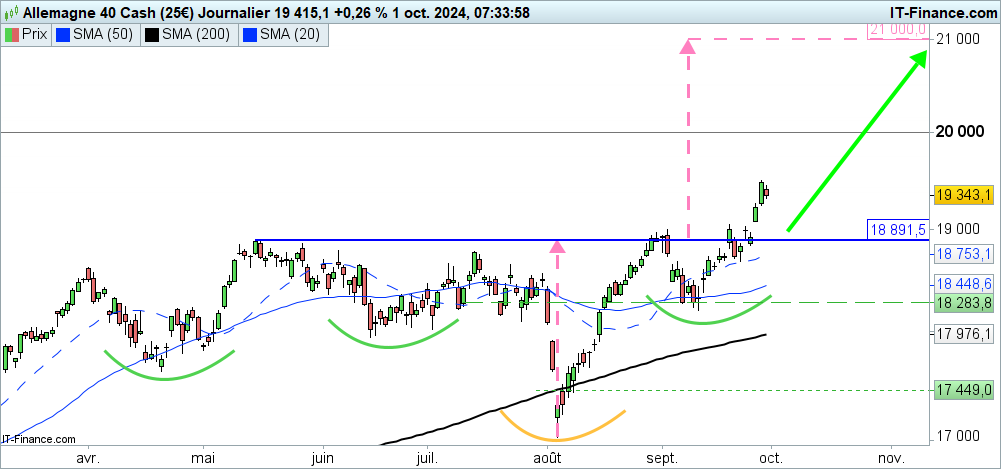
Task: Click the IT-Finance.com watermark at bottom left
Action: 39,438
